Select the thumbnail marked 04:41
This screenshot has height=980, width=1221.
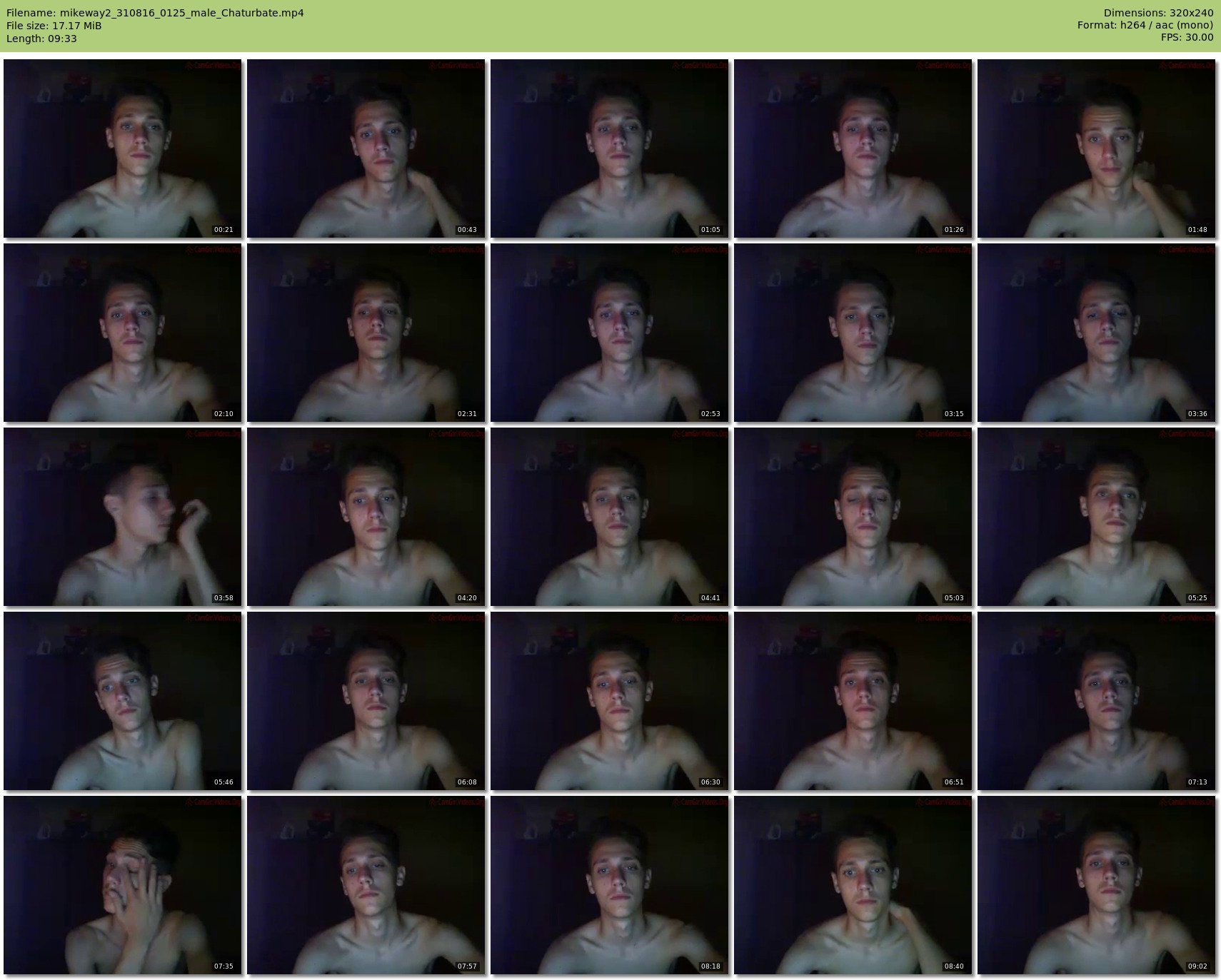[610, 517]
